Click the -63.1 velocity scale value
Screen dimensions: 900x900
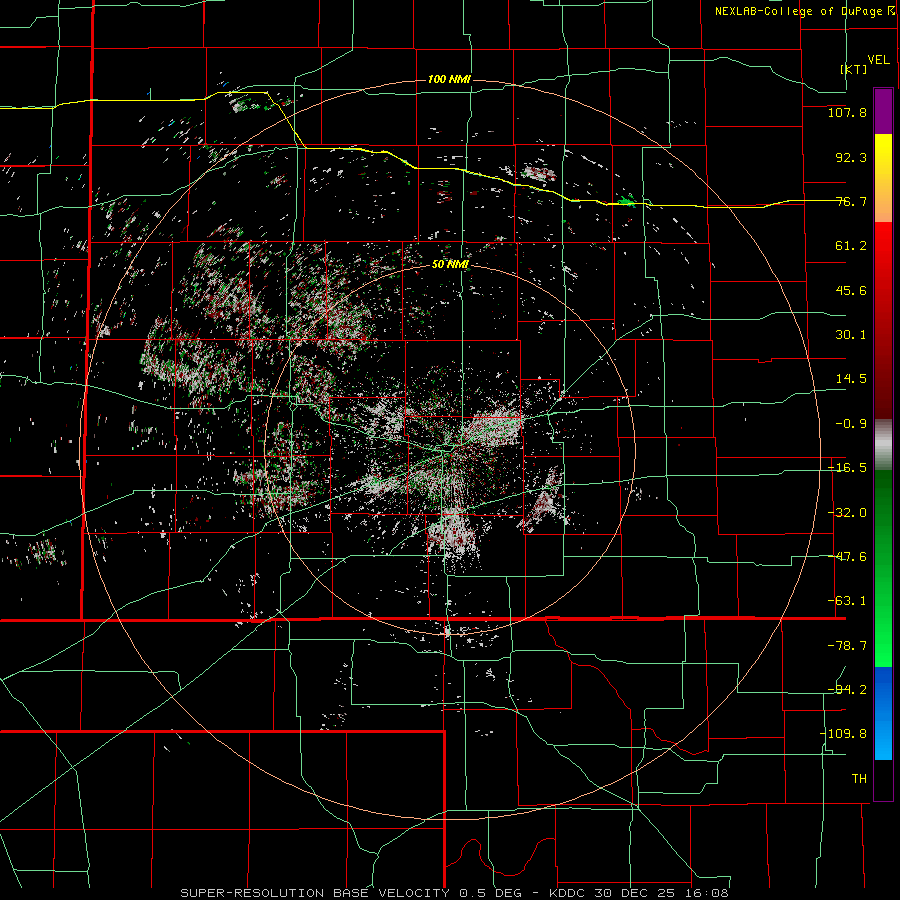point(847,601)
